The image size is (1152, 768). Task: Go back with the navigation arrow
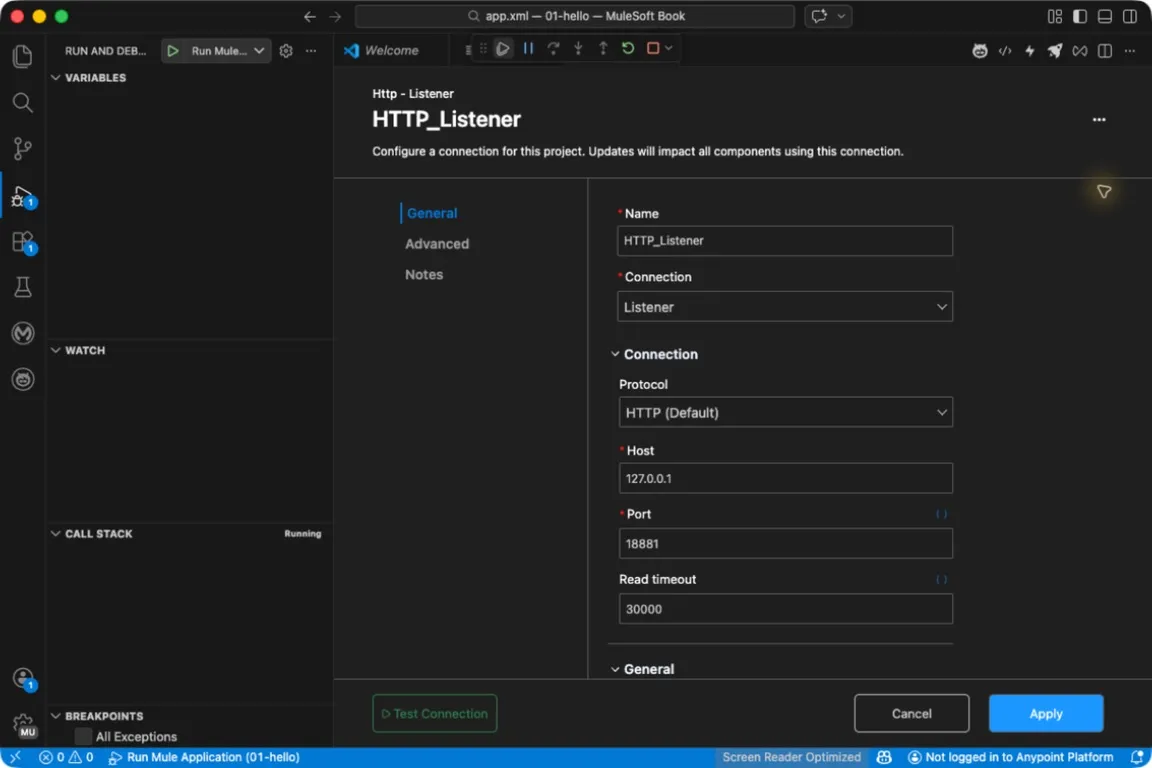[x=309, y=16]
